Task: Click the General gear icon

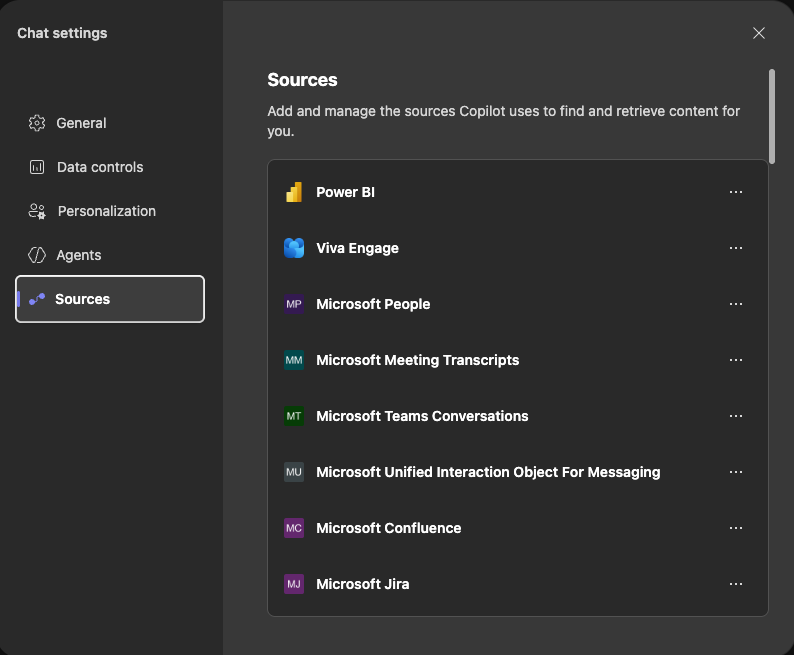Action: pyautogui.click(x=37, y=123)
